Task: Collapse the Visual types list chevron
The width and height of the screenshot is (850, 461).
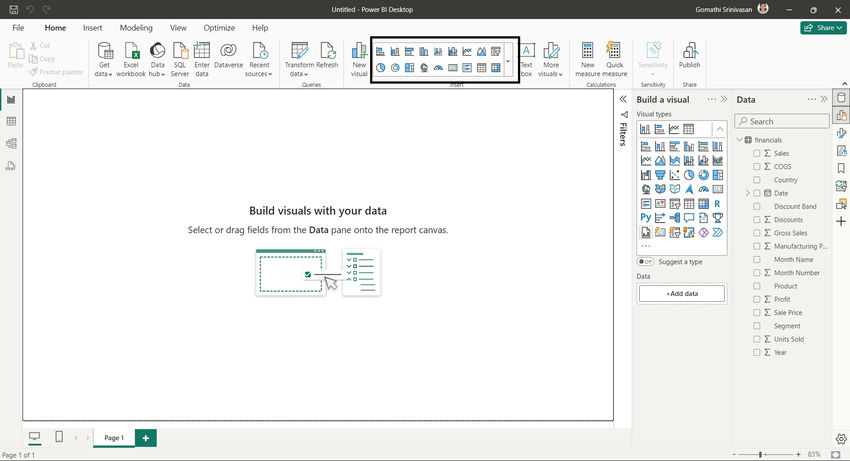Action: [x=719, y=129]
